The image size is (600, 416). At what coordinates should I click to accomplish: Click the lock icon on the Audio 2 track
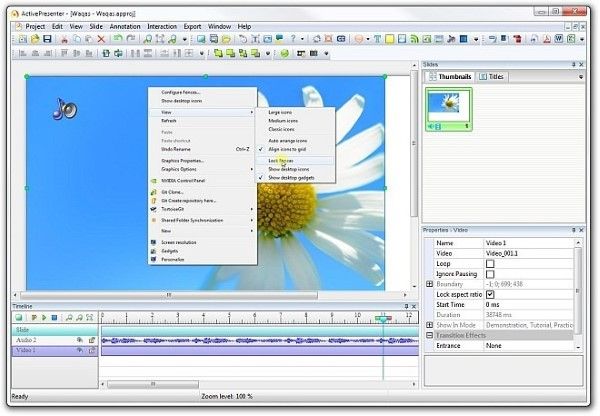[x=91, y=340]
